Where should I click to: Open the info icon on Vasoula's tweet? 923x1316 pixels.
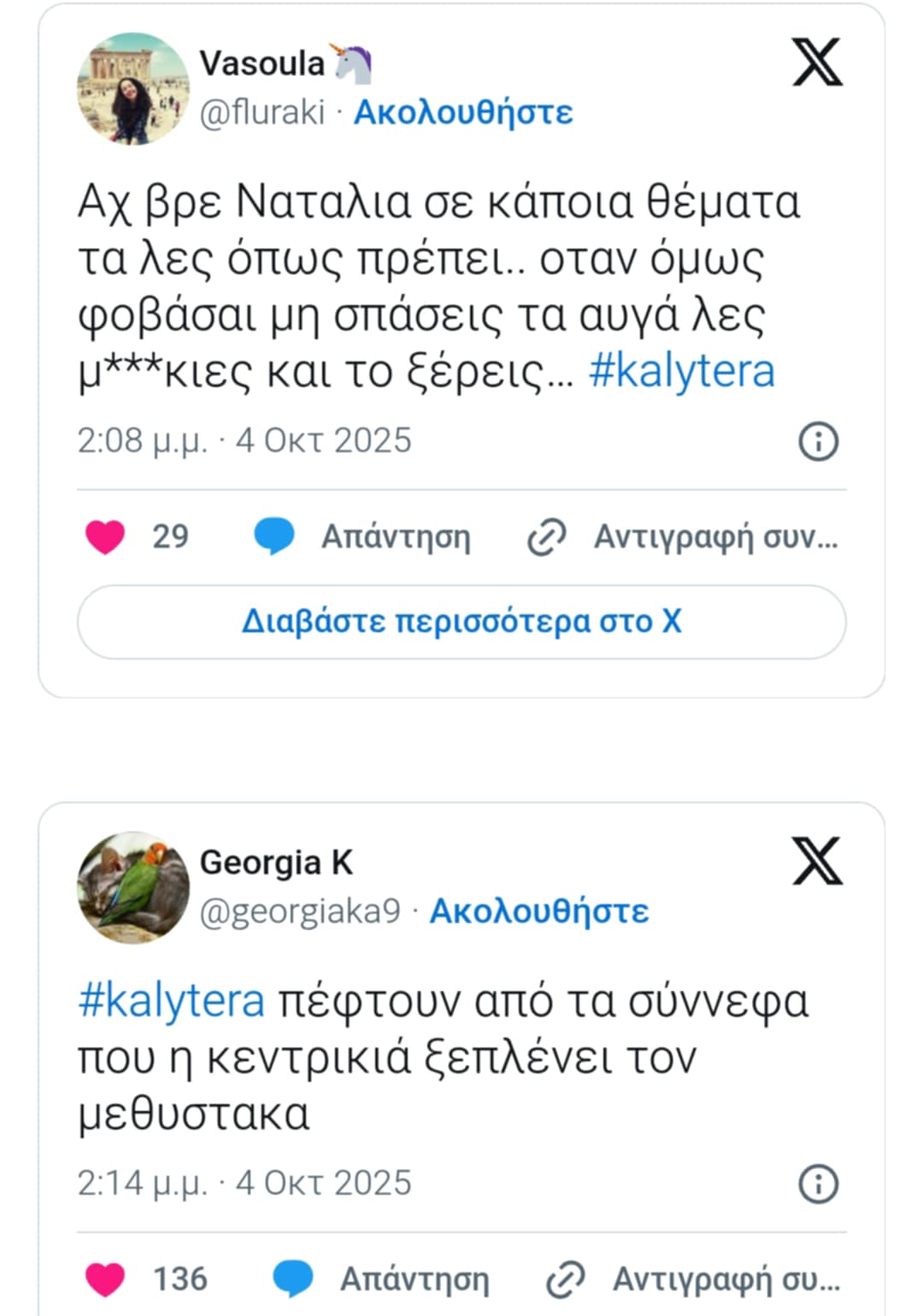click(x=818, y=442)
